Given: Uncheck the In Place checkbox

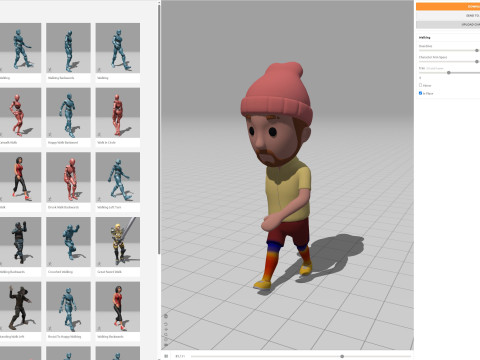Looking at the screenshot, I should [420, 93].
